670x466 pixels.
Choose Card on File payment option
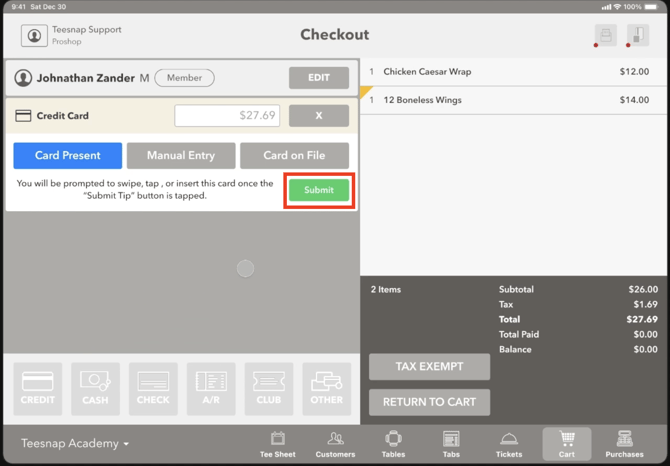coord(294,155)
